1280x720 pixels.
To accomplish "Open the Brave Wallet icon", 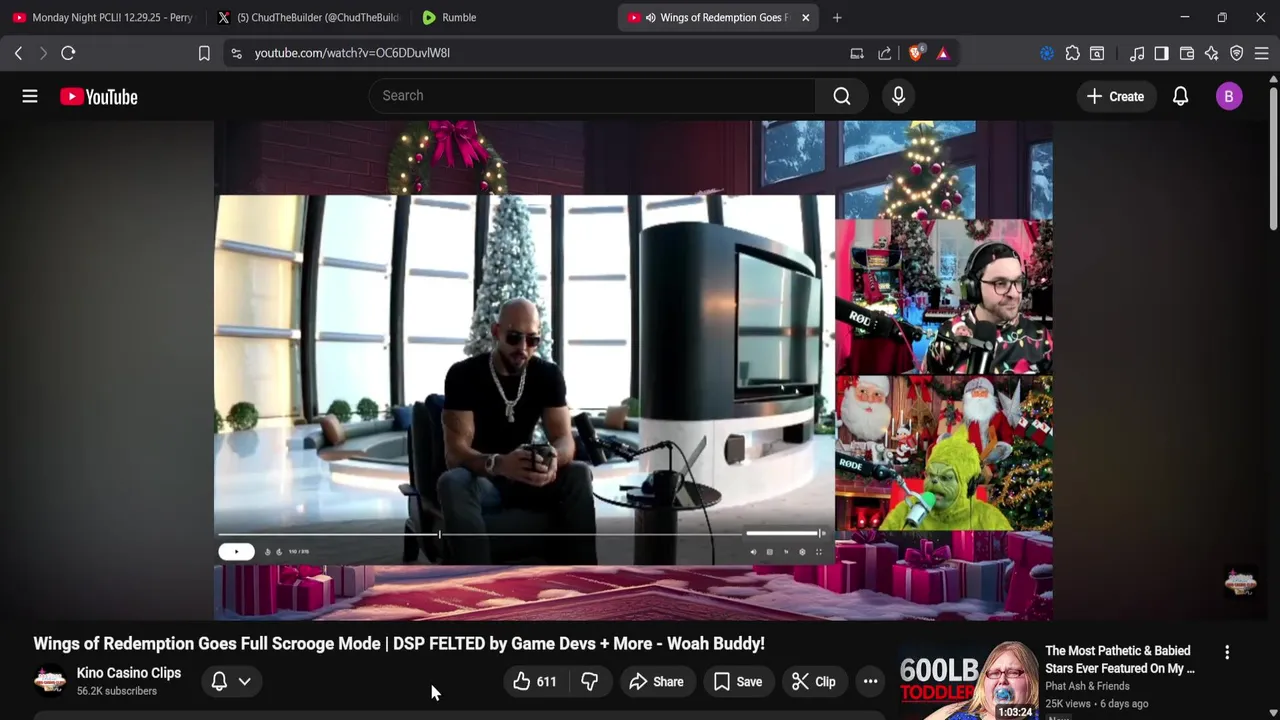I will (x=1187, y=53).
